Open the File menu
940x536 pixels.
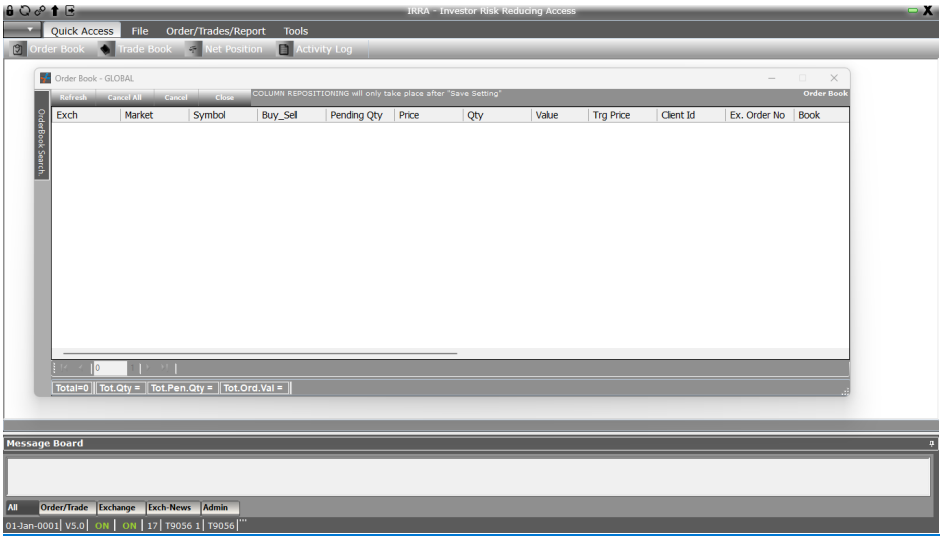pyautogui.click(x=140, y=31)
